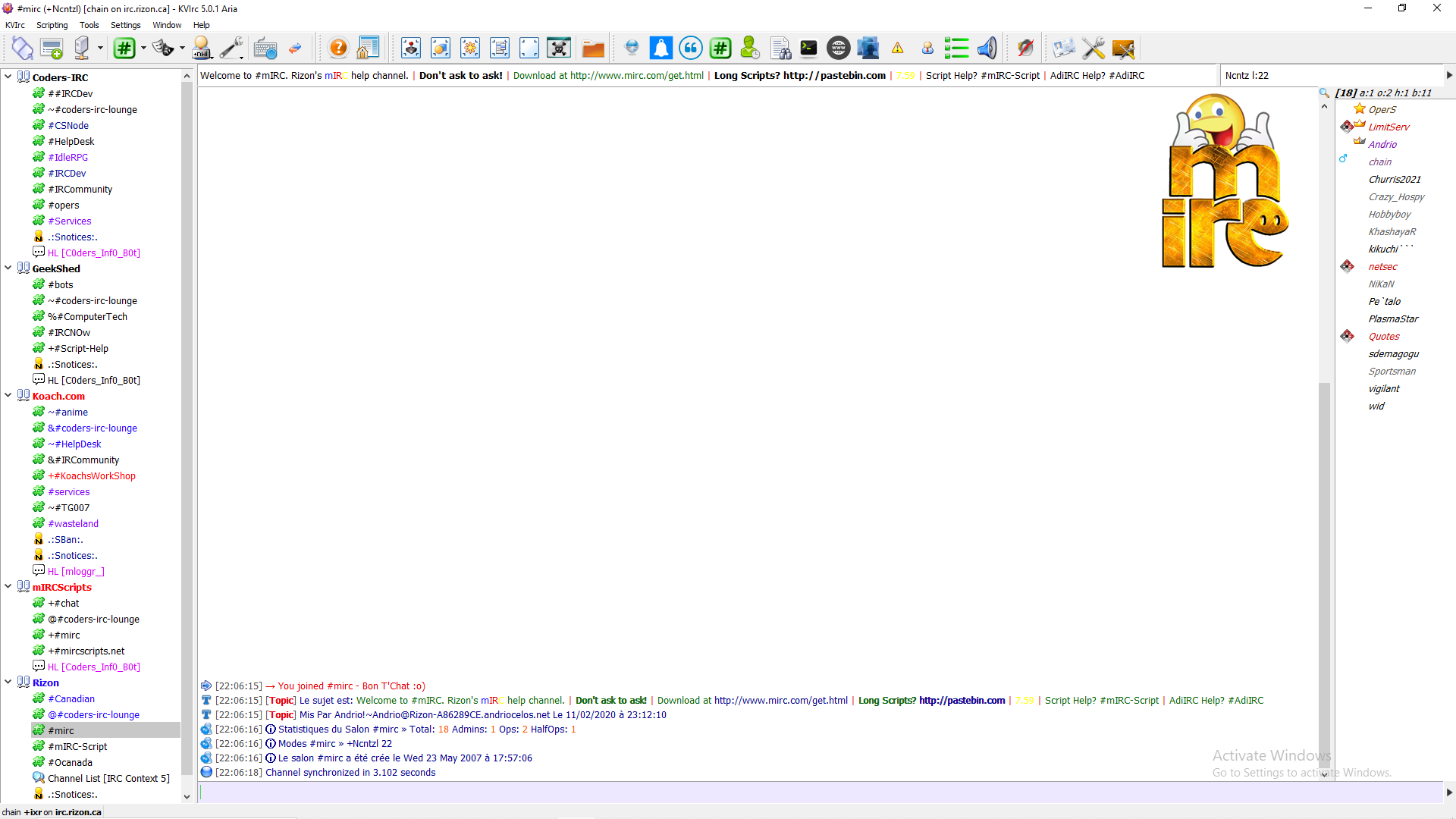1456x819 pixels.
Task: Click the crossed wrench-and-screwdriver settings icon
Action: click(x=1094, y=49)
